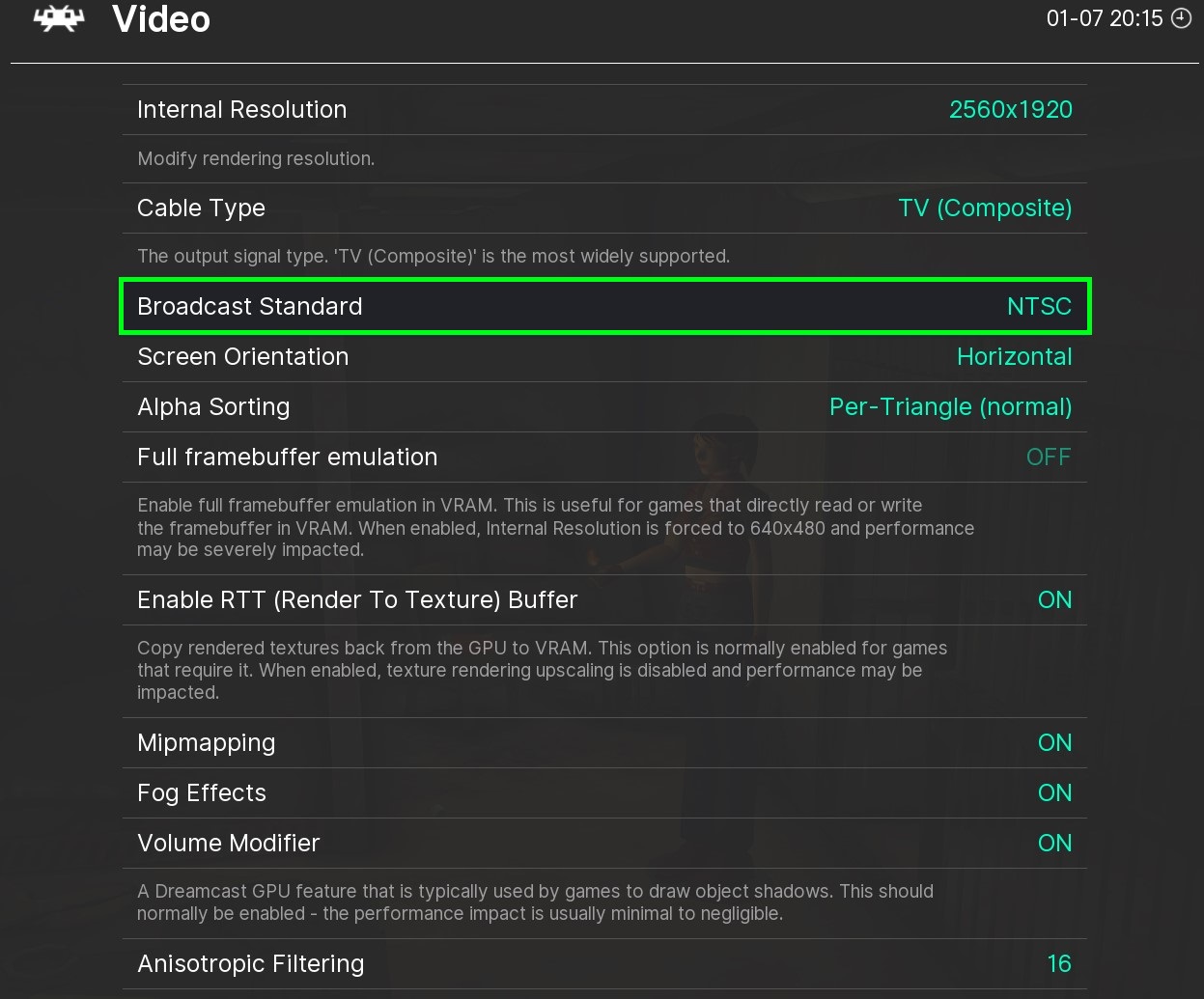Change Screen Orientation Horizontal value
This screenshot has width=1204, height=999.
[x=1014, y=356]
